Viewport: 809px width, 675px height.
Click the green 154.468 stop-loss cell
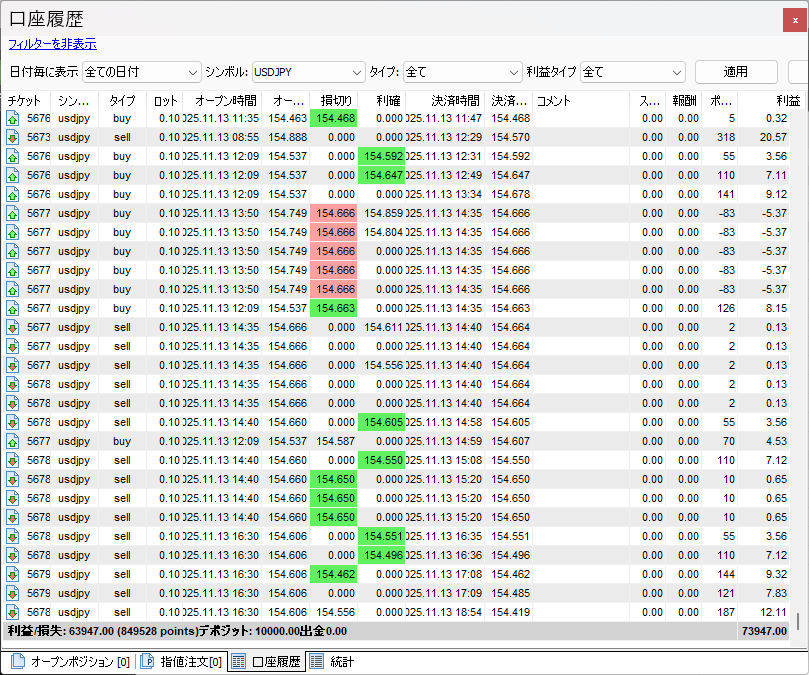333,118
